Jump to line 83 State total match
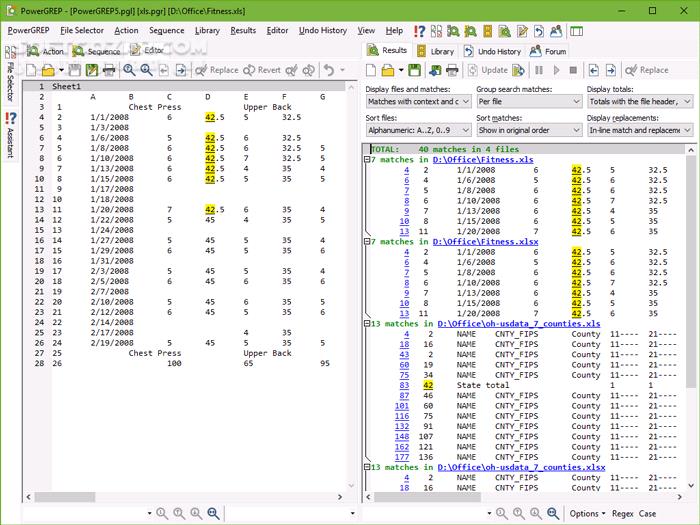Viewport: 700px width, 525px height. point(404,385)
